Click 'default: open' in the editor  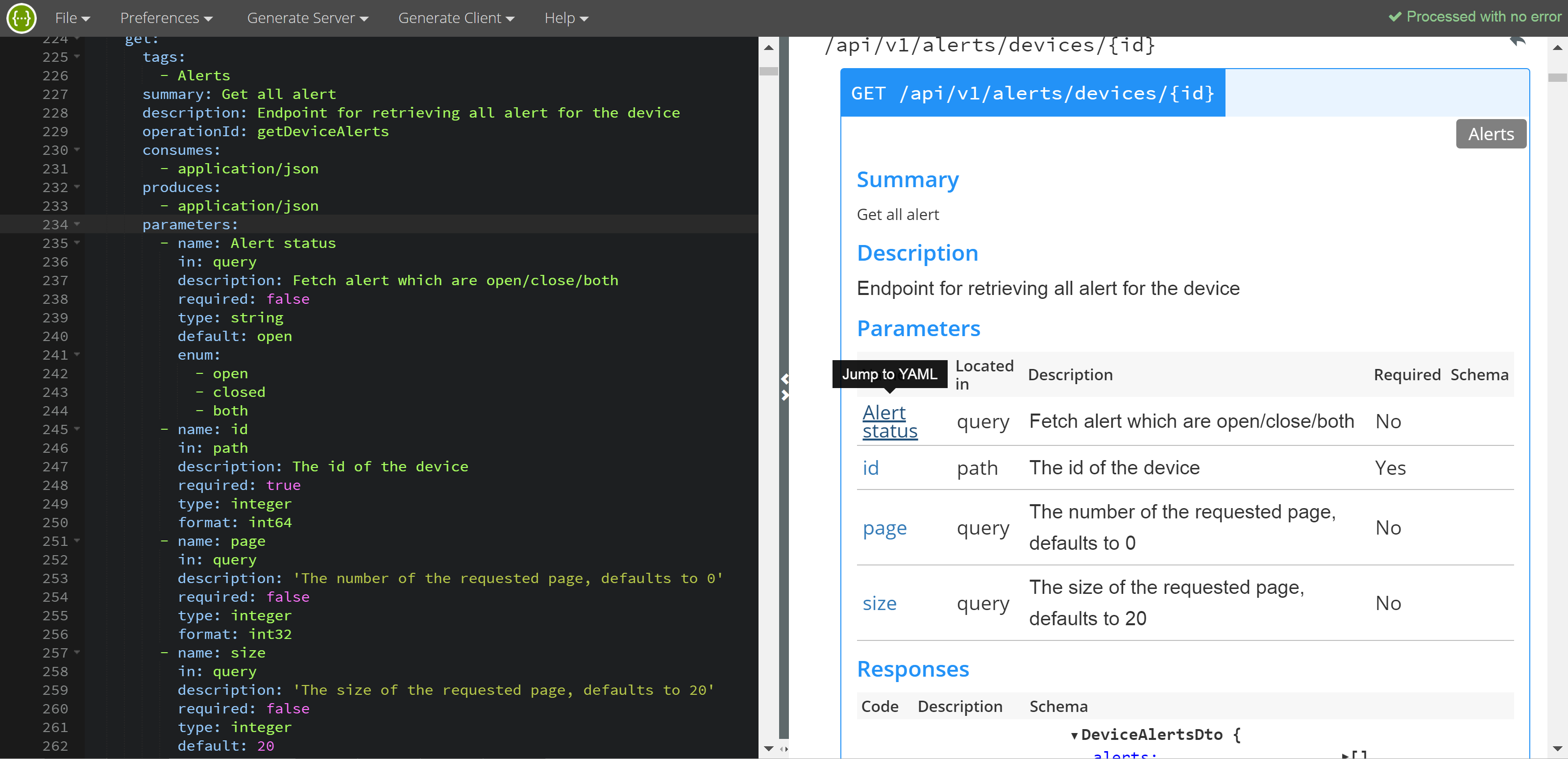[x=234, y=336]
